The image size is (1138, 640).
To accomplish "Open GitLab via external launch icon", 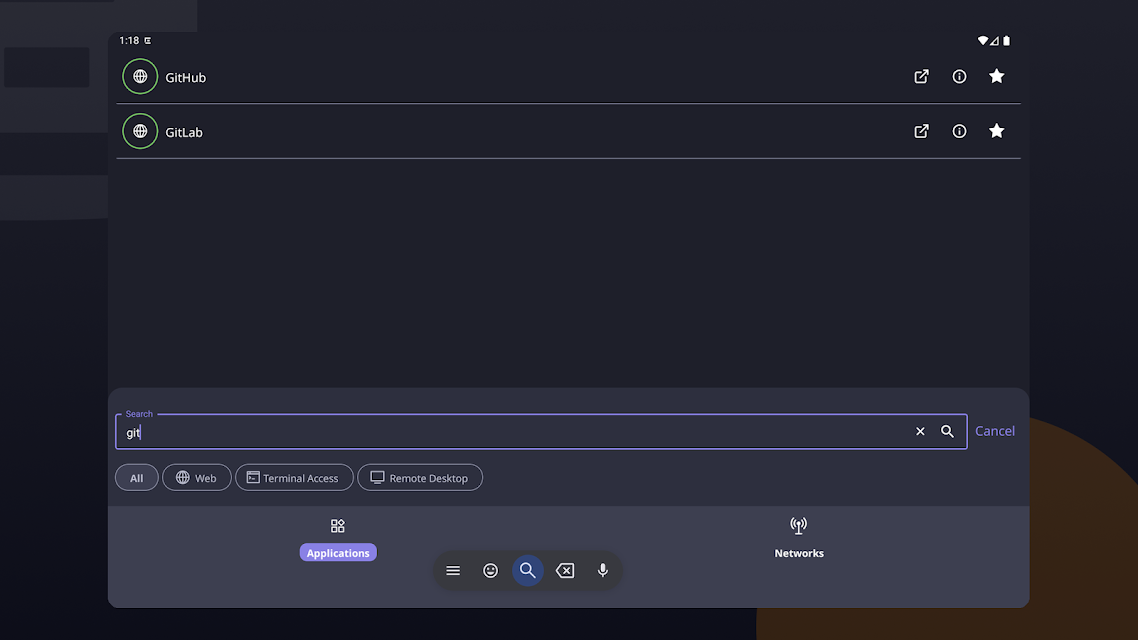I will click(x=921, y=131).
